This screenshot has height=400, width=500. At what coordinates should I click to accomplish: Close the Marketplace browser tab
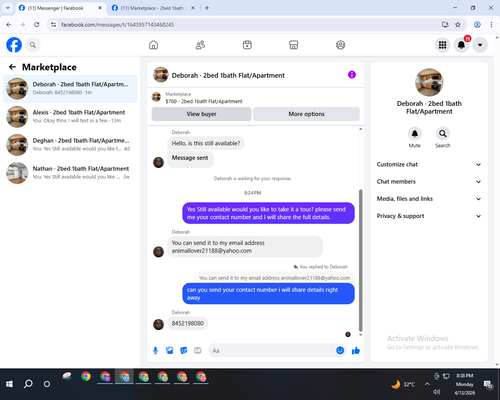(193, 8)
